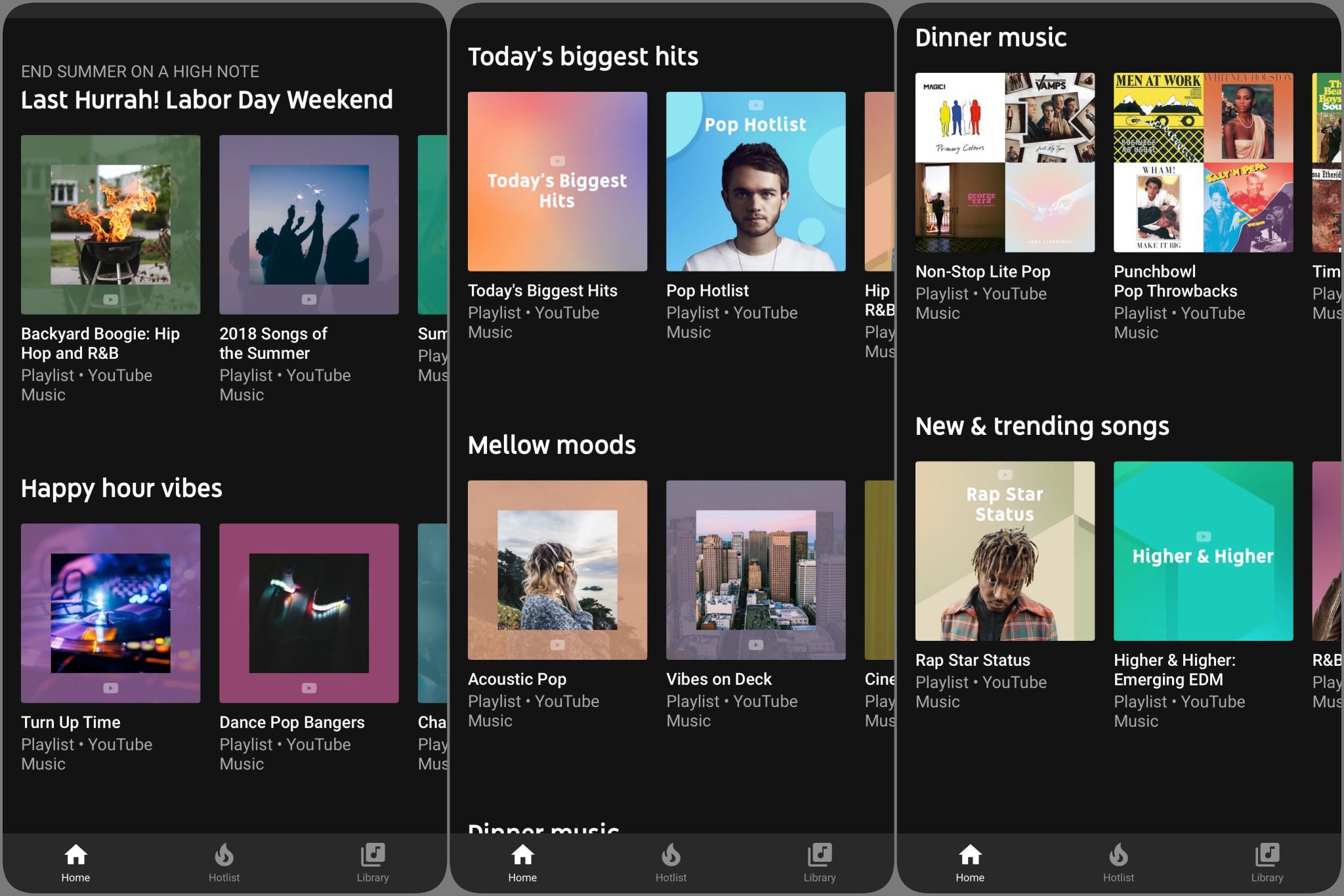Screen dimensions: 1344x896
Task: Open Backyard Boogie playlist cover
Action: click(x=111, y=225)
